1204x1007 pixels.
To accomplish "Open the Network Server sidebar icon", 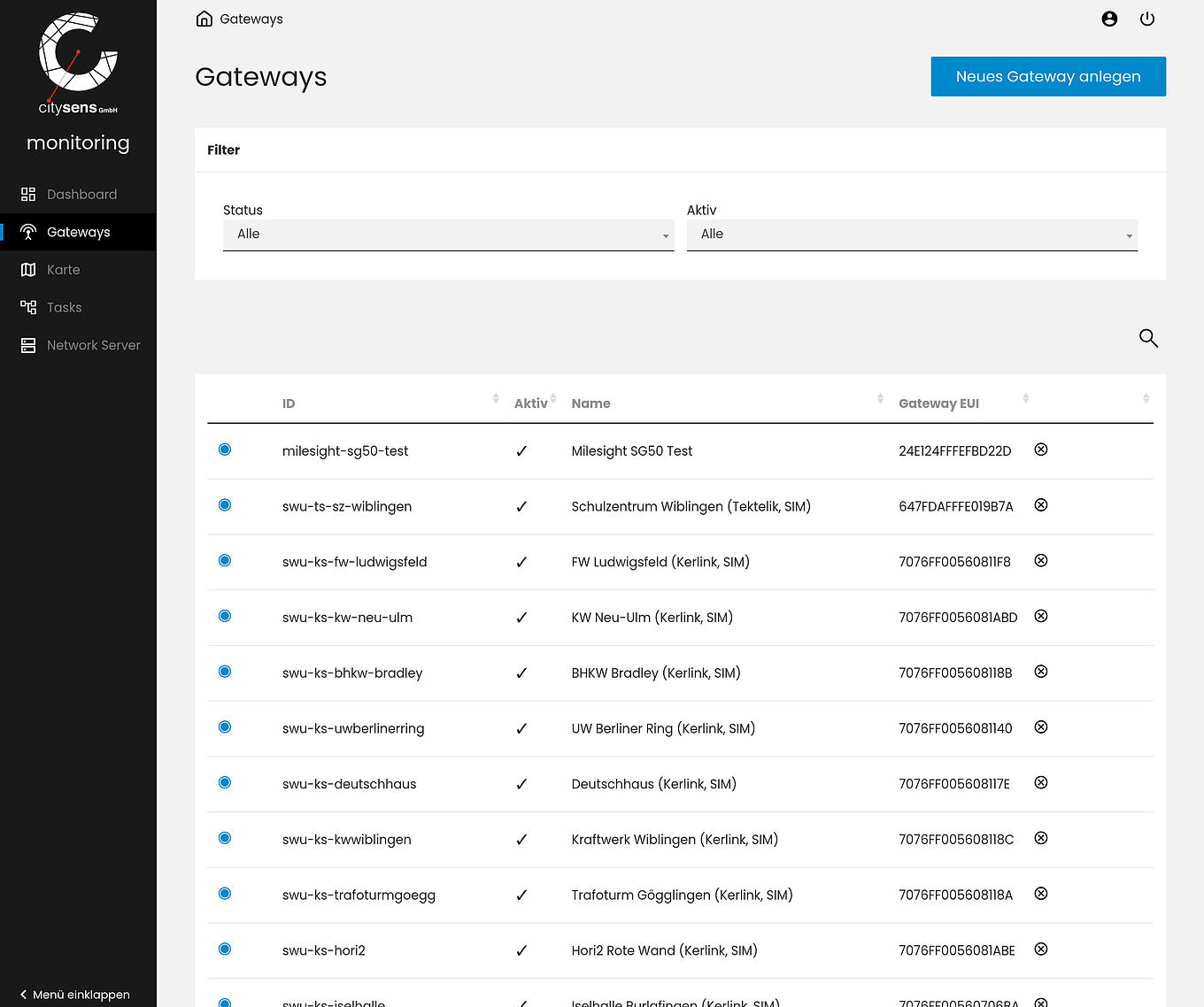I will tap(29, 345).
